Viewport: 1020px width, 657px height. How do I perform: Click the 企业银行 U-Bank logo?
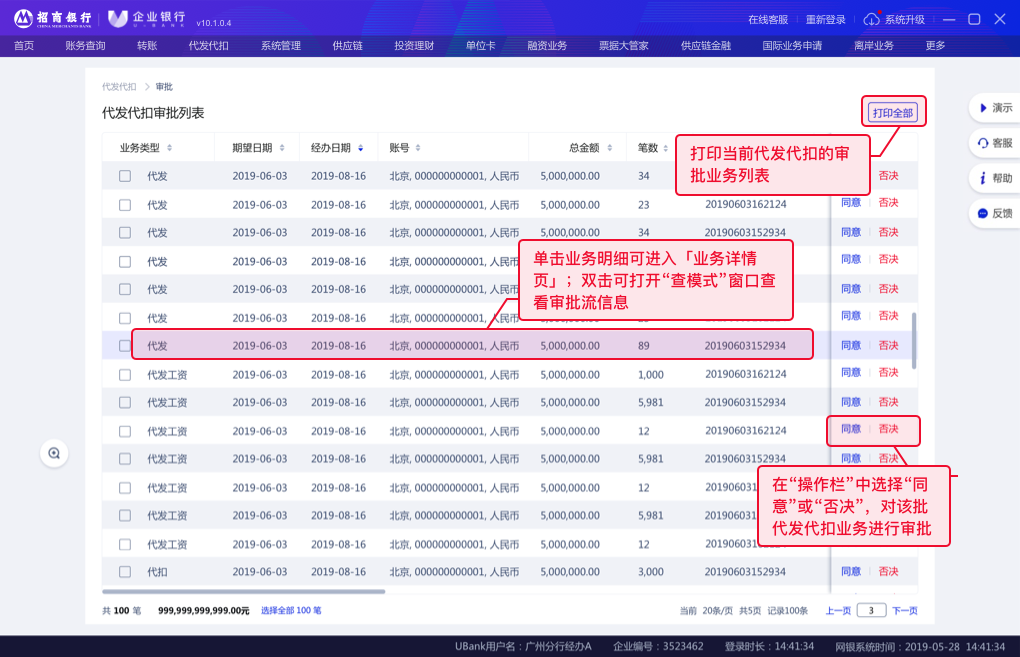(x=147, y=19)
